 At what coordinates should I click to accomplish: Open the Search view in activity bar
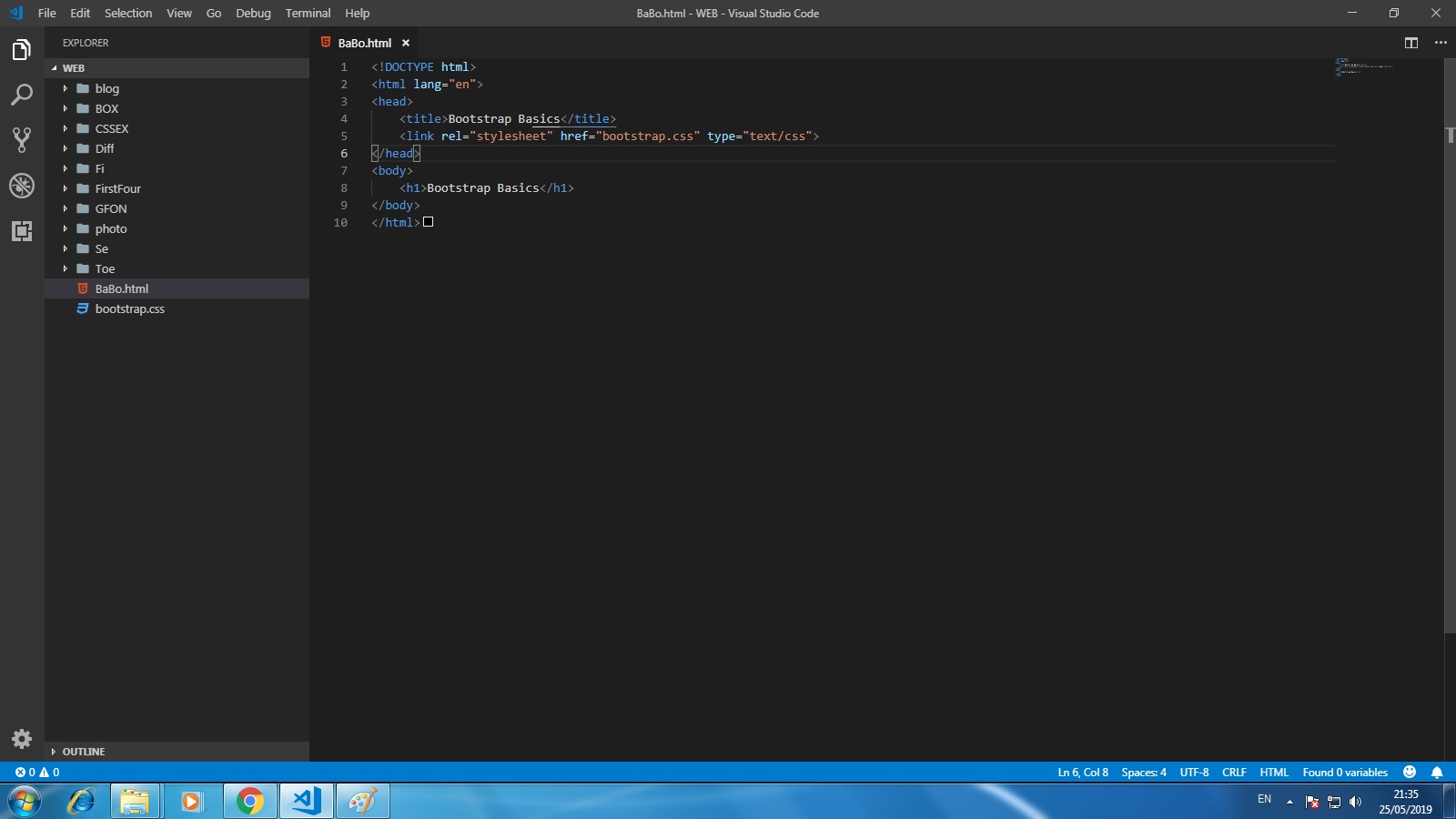tap(22, 95)
